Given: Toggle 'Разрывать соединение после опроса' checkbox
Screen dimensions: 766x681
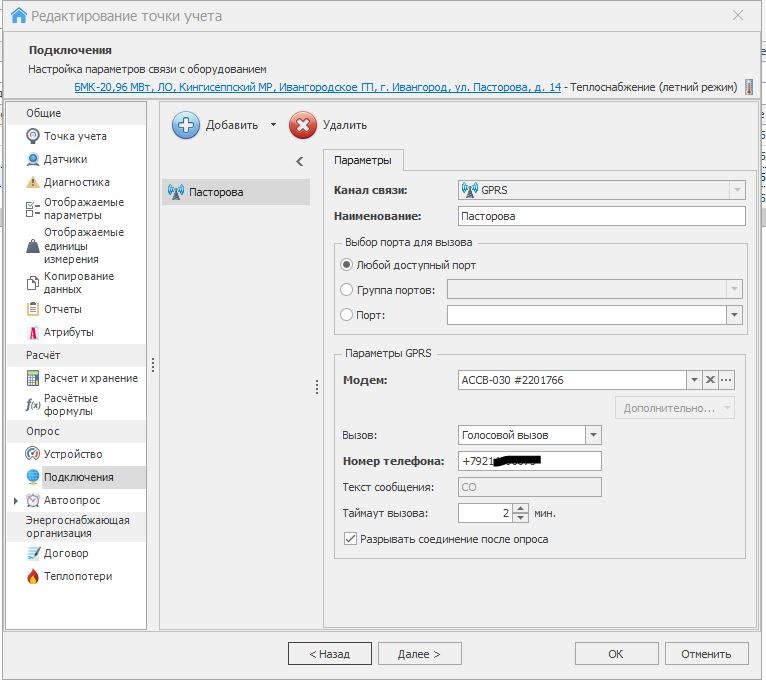Looking at the screenshot, I should (x=350, y=539).
